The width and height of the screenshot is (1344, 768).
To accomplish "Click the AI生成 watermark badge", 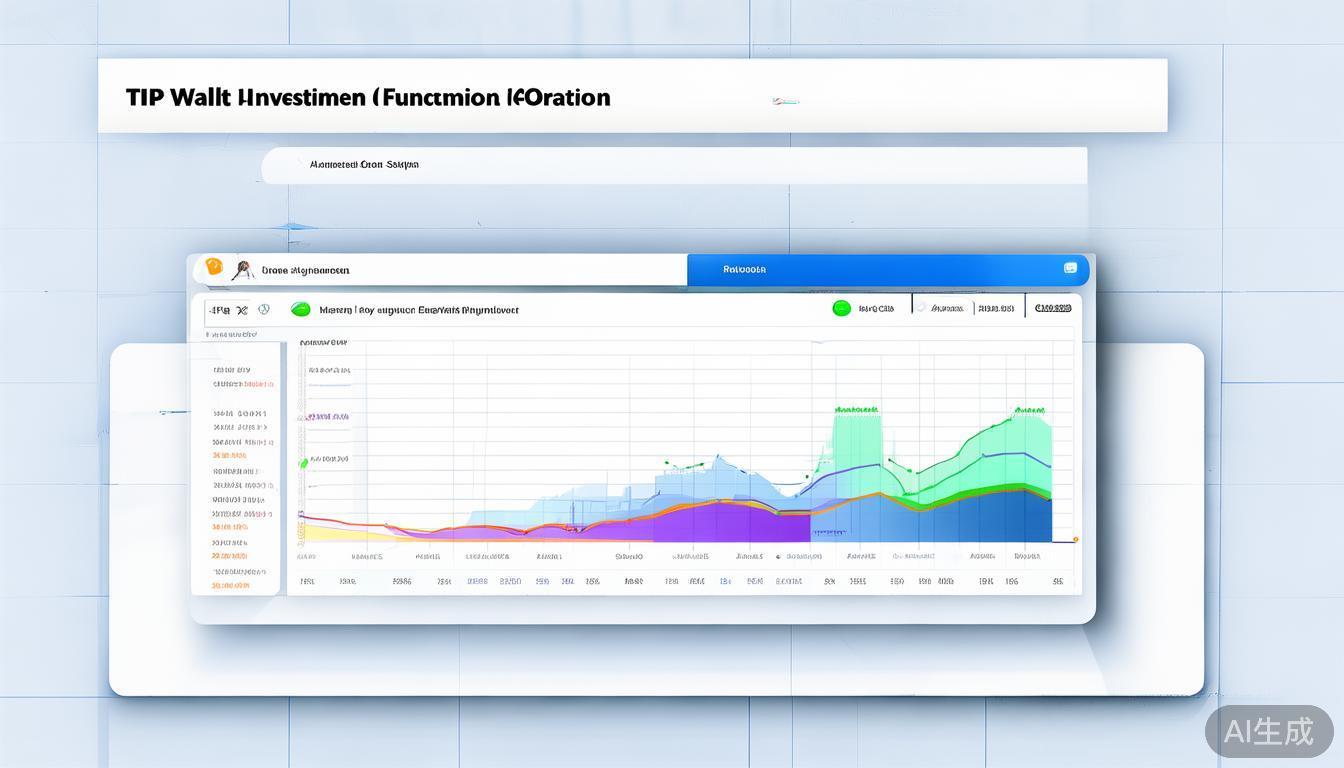I will [1268, 731].
